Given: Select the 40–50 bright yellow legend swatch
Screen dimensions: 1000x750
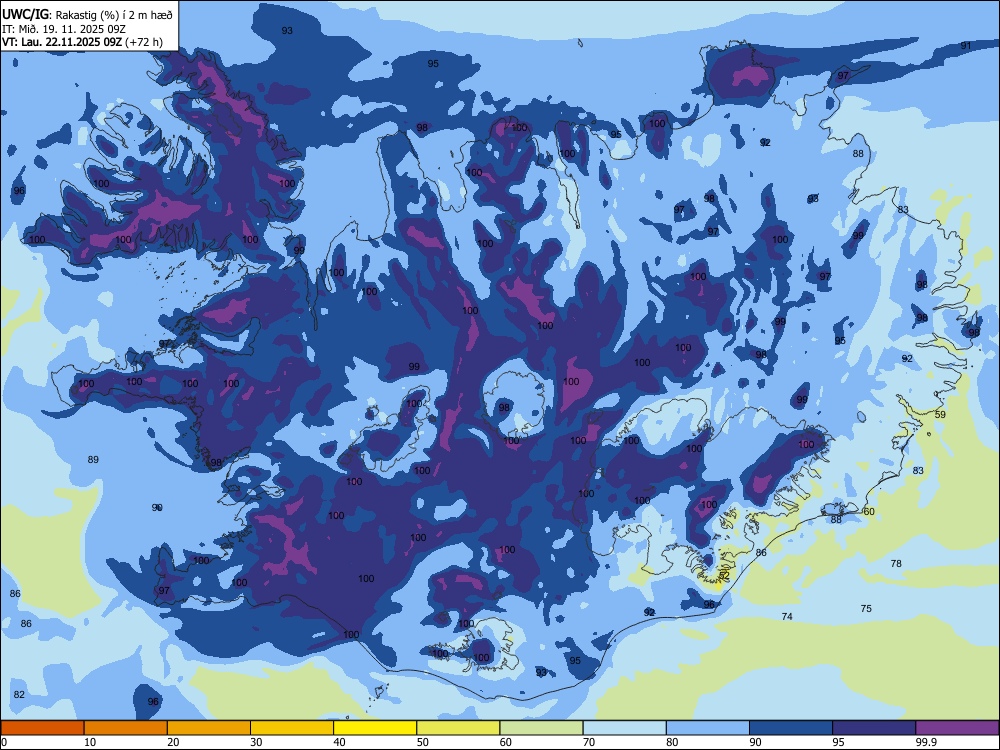Looking at the screenshot, I should pos(375,728).
